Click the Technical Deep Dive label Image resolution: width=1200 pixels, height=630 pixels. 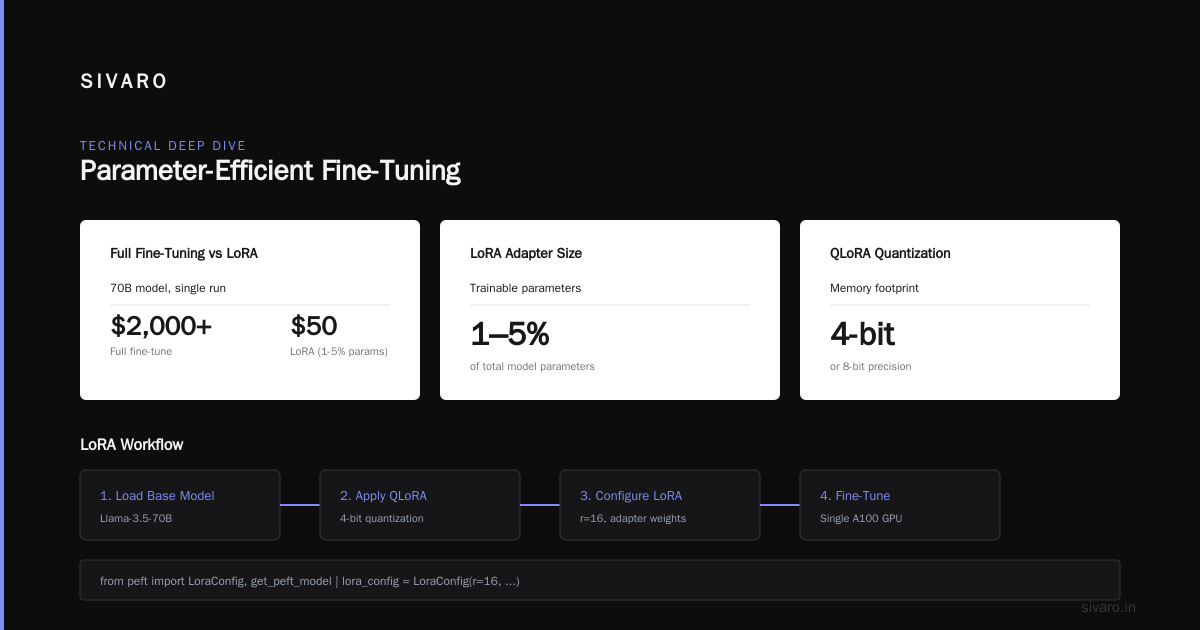(163, 146)
